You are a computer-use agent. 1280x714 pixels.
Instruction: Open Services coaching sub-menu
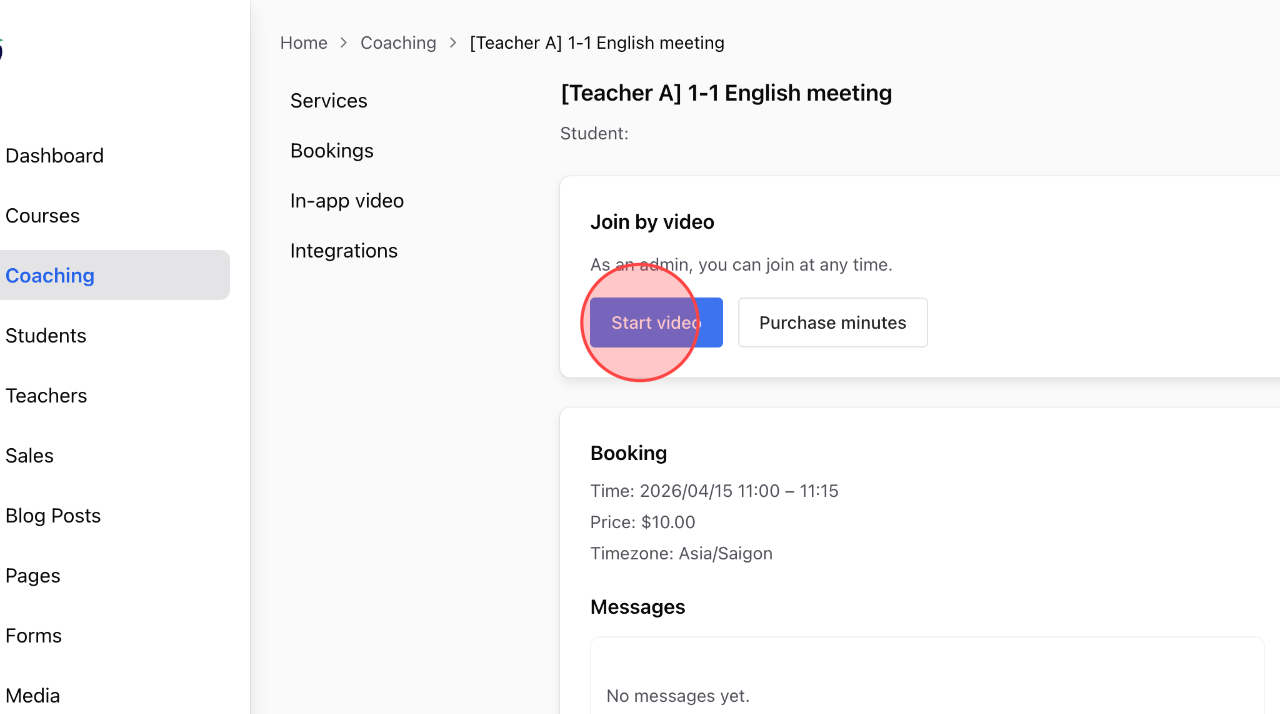[x=329, y=101]
